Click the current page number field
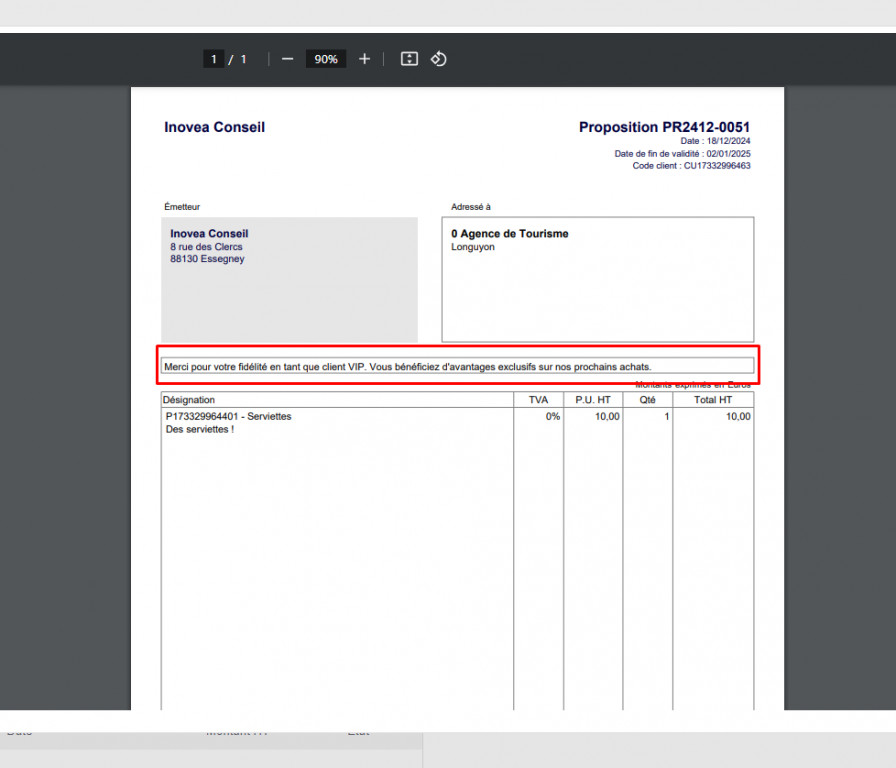896x768 pixels. pos(214,59)
